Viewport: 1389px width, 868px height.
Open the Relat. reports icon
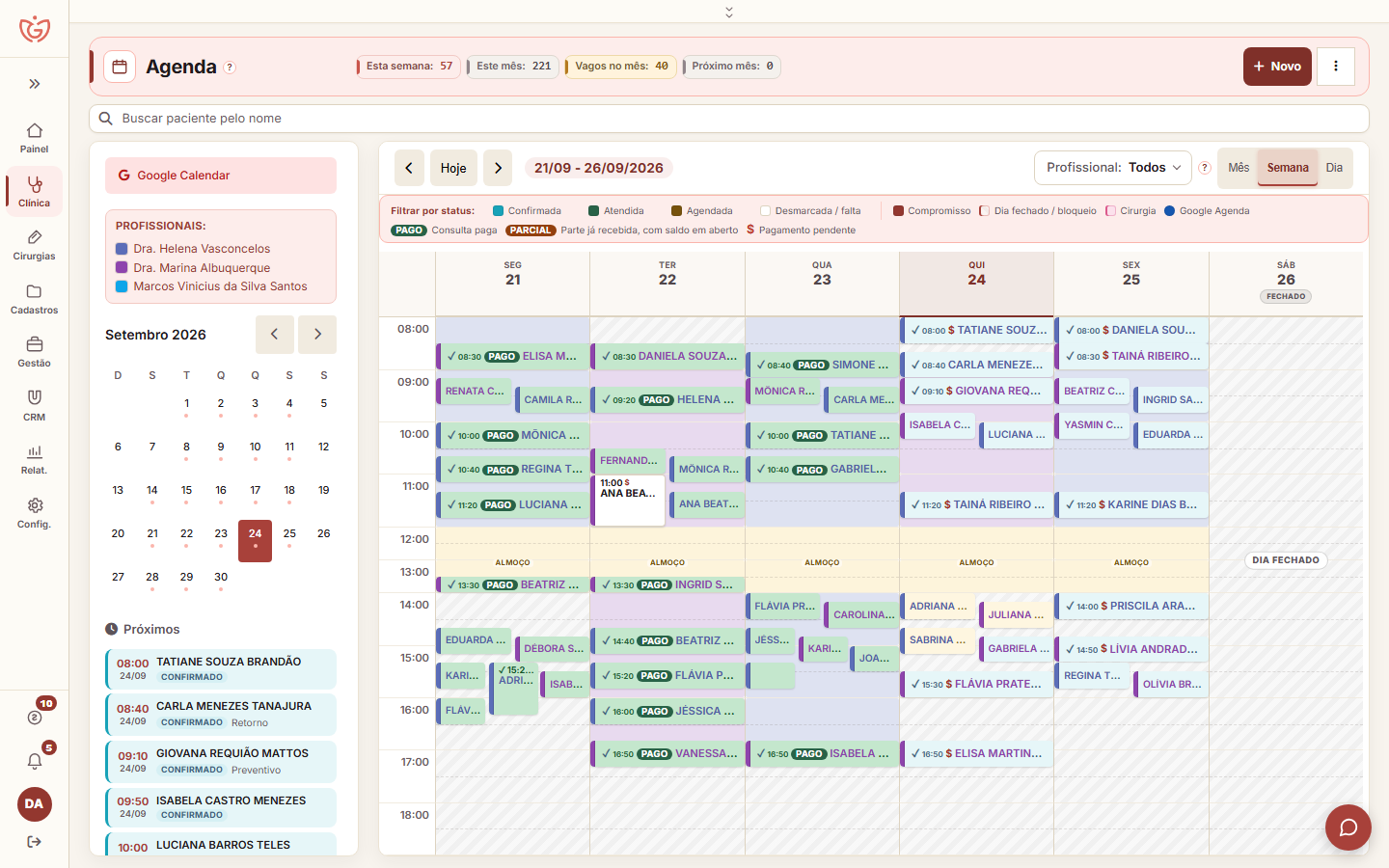(x=34, y=458)
